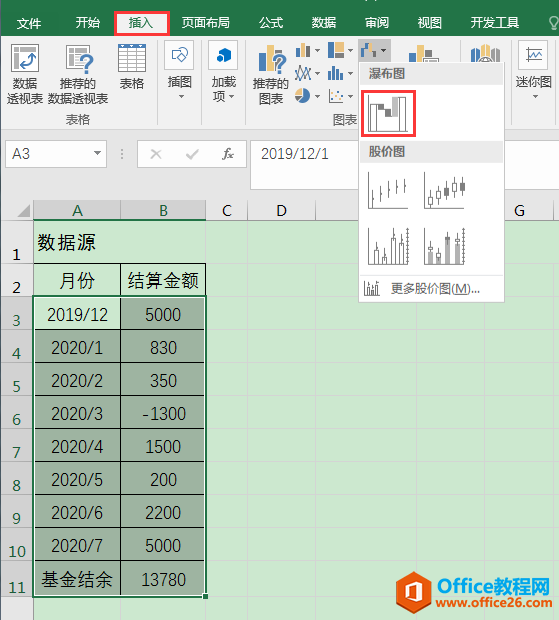Image resolution: width=559 pixels, height=620 pixels.
Task: Click the formula enter checkmark button
Action: 192,154
